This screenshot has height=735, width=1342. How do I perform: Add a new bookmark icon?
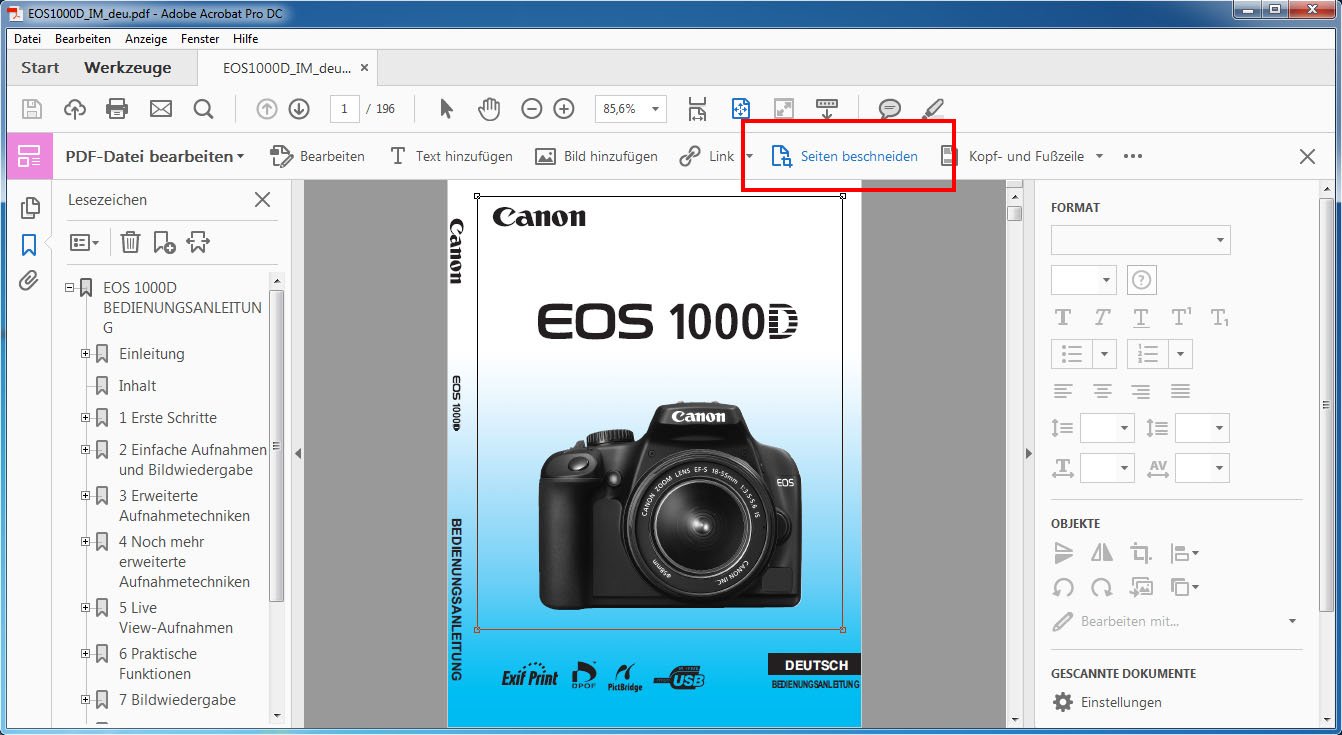tap(164, 242)
